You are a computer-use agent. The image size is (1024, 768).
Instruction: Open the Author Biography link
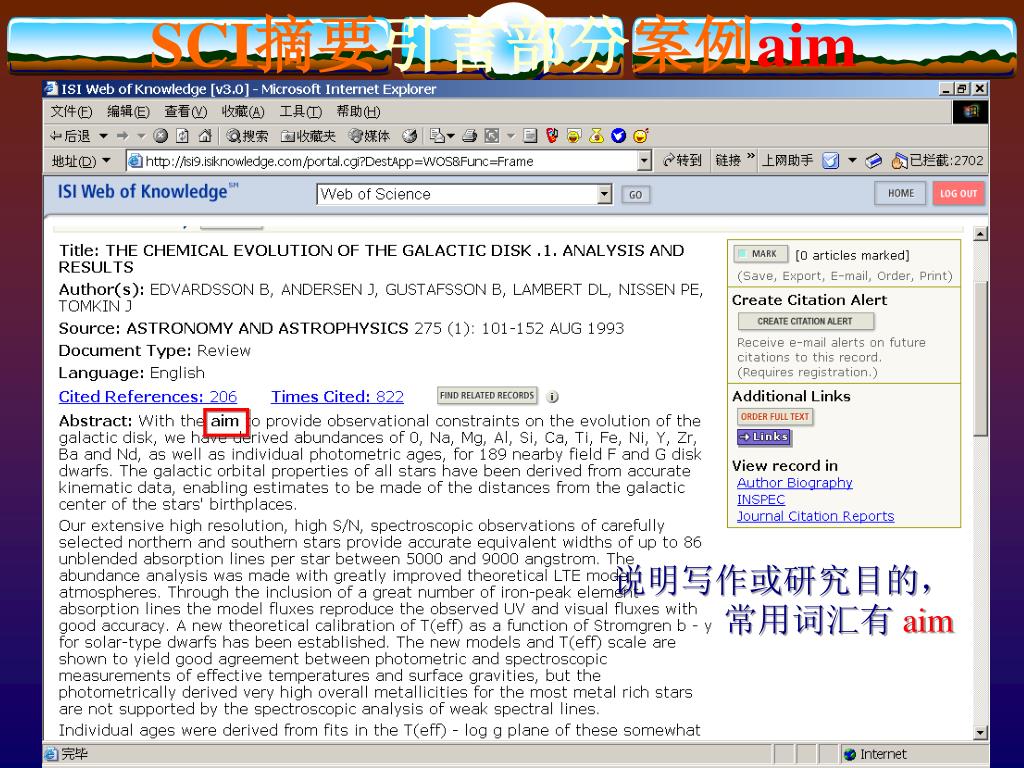pos(795,483)
